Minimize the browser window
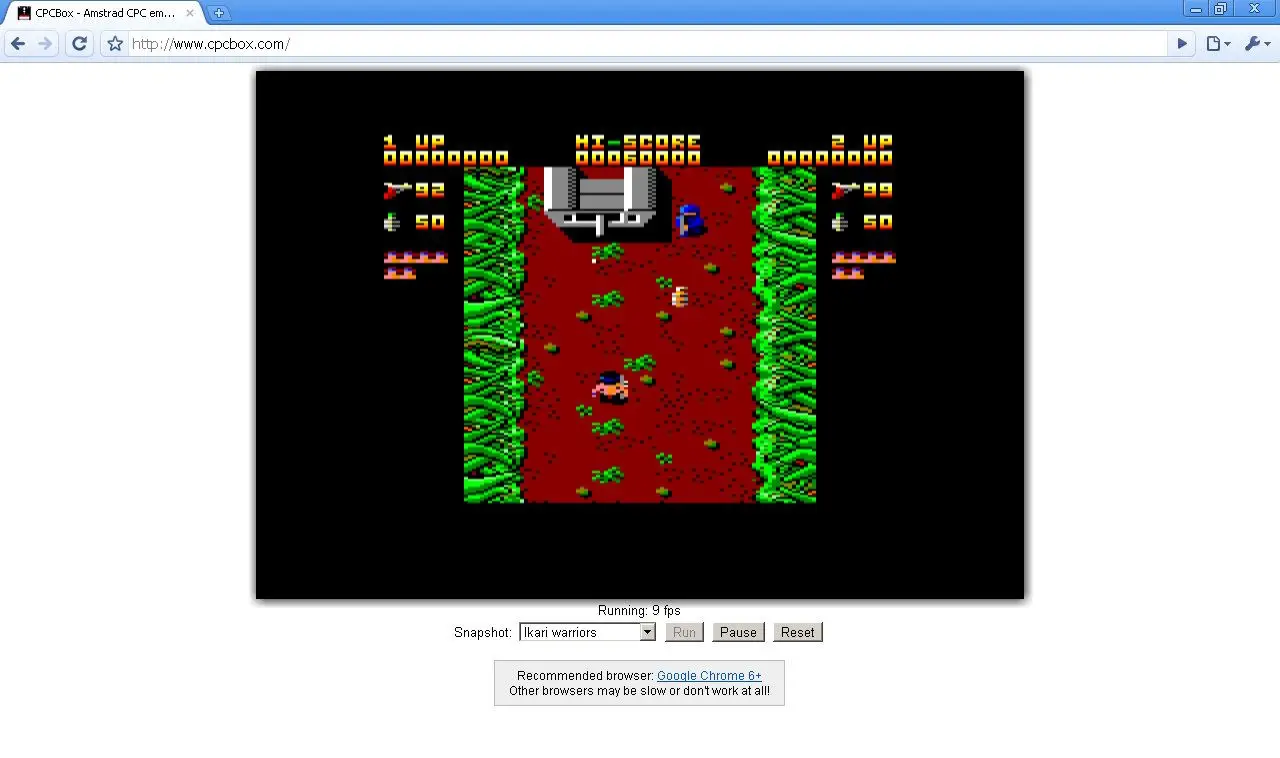The height and width of the screenshot is (758, 1280). (x=1196, y=9)
